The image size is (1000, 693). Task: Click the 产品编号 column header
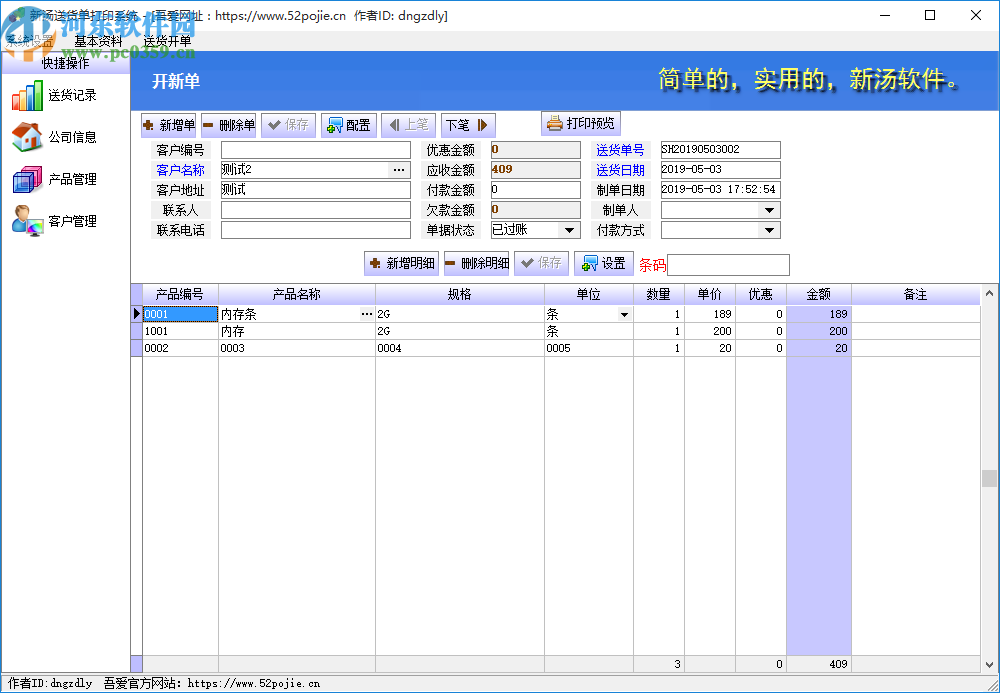(x=180, y=295)
